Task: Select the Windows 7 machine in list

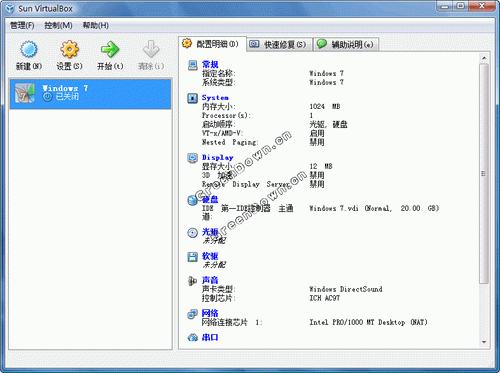Action: coord(90,94)
